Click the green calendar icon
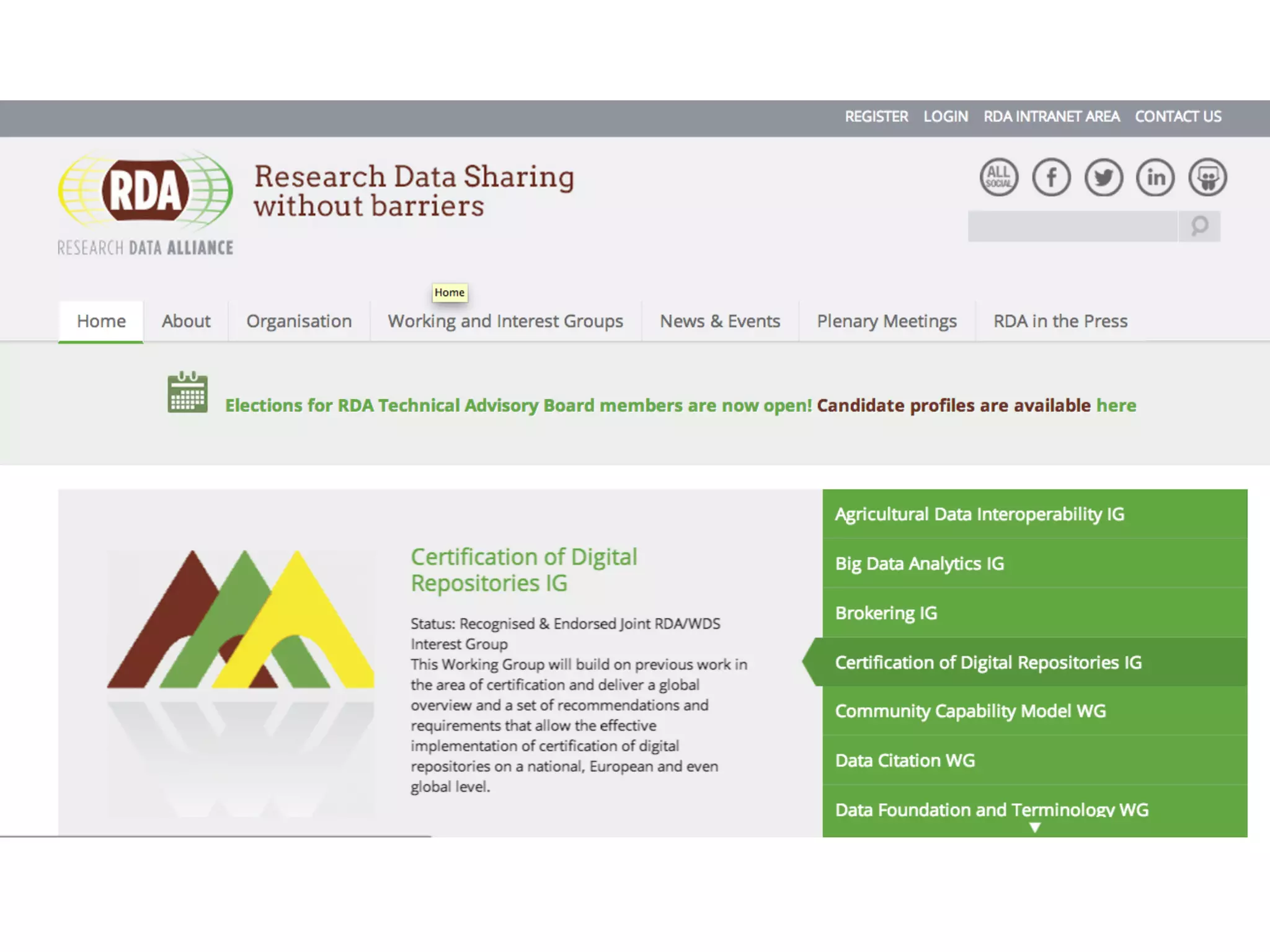 (187, 393)
